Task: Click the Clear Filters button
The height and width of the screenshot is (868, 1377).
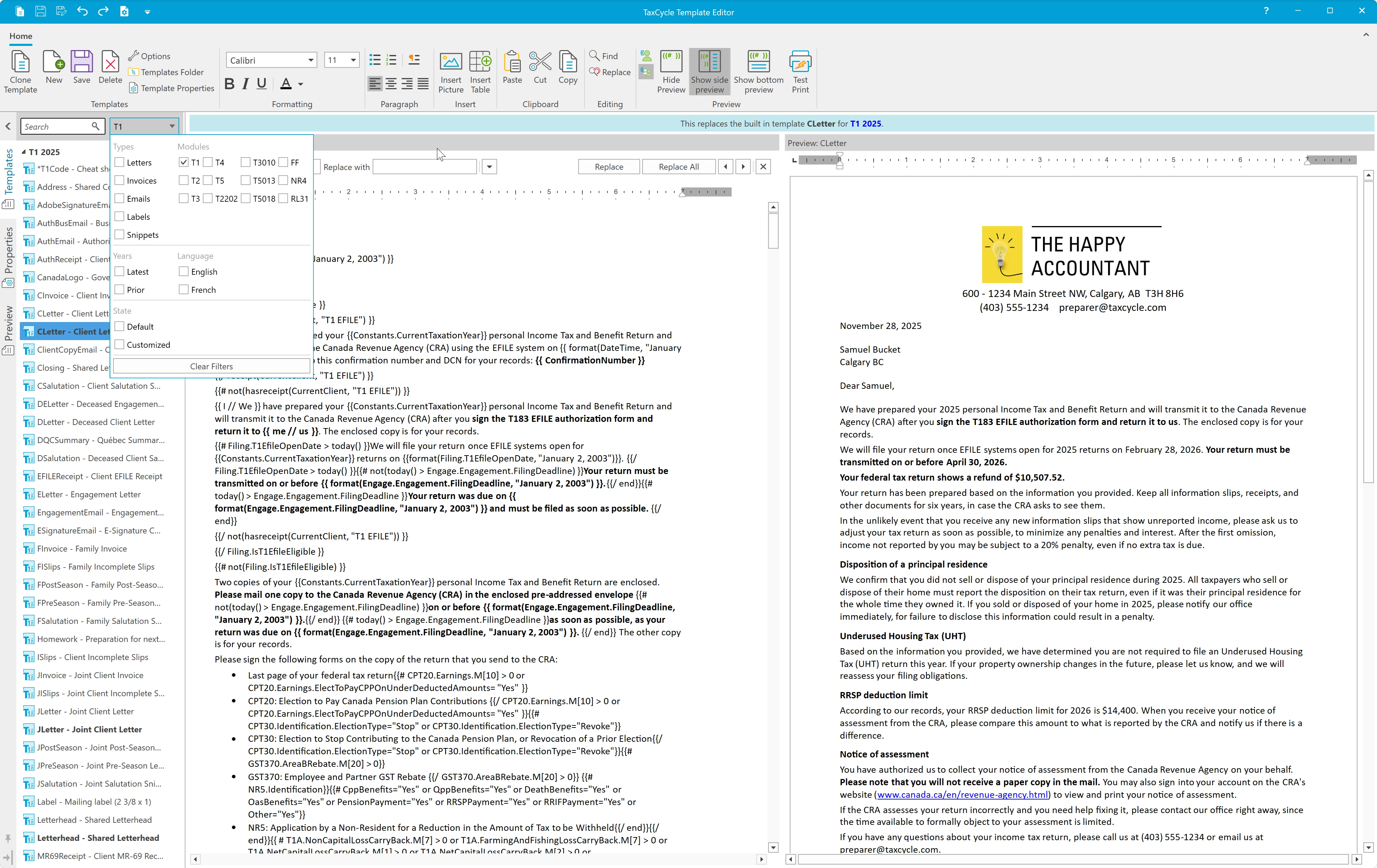Action: [x=211, y=366]
